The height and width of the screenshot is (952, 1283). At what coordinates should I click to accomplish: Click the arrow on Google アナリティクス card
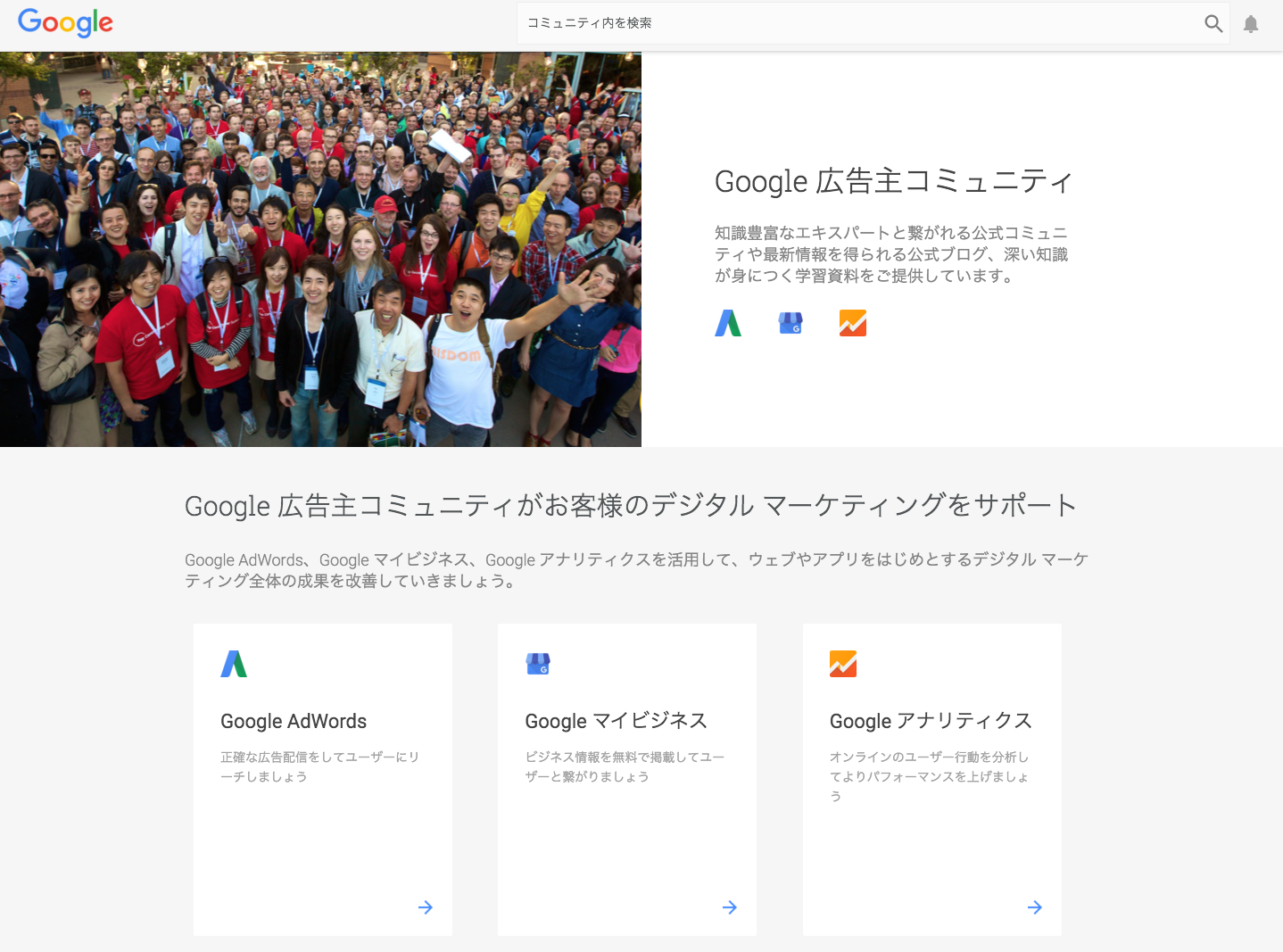tap(1035, 907)
